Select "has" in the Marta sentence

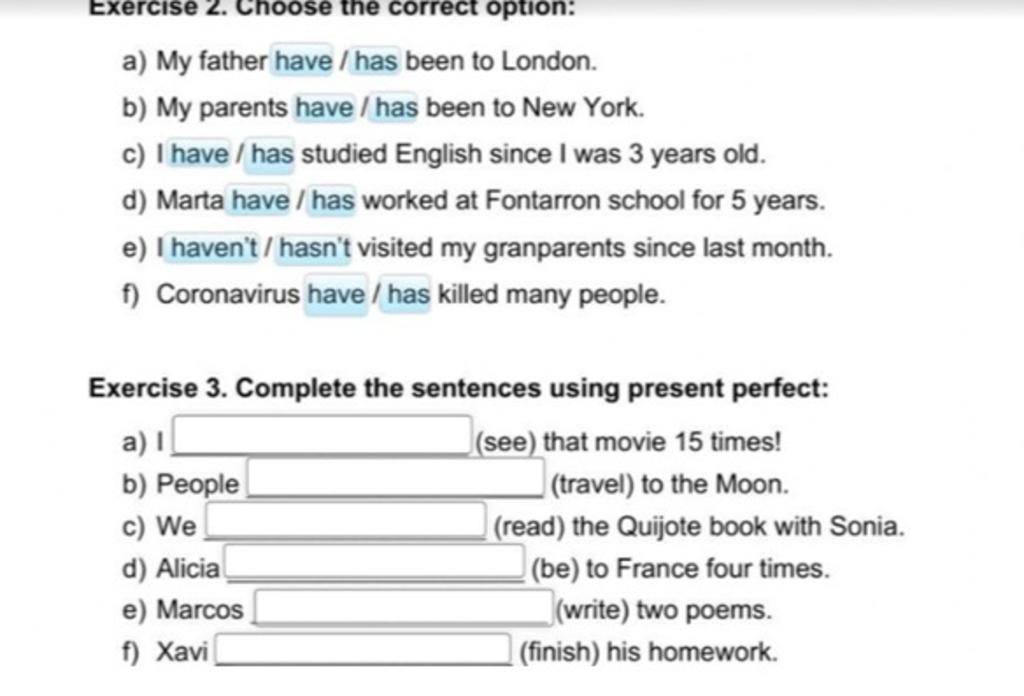tap(332, 201)
